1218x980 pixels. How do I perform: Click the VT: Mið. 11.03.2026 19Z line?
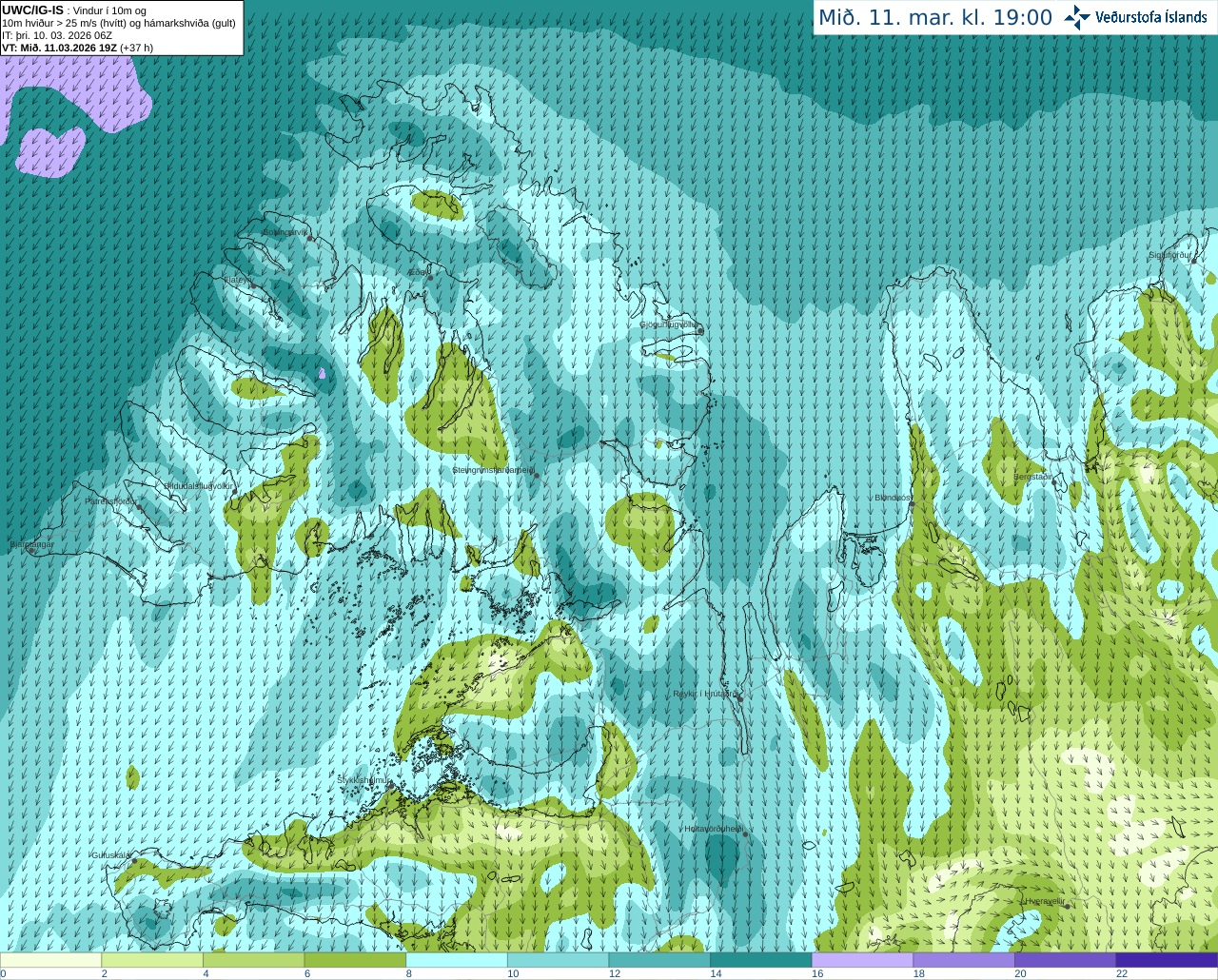[x=77, y=48]
